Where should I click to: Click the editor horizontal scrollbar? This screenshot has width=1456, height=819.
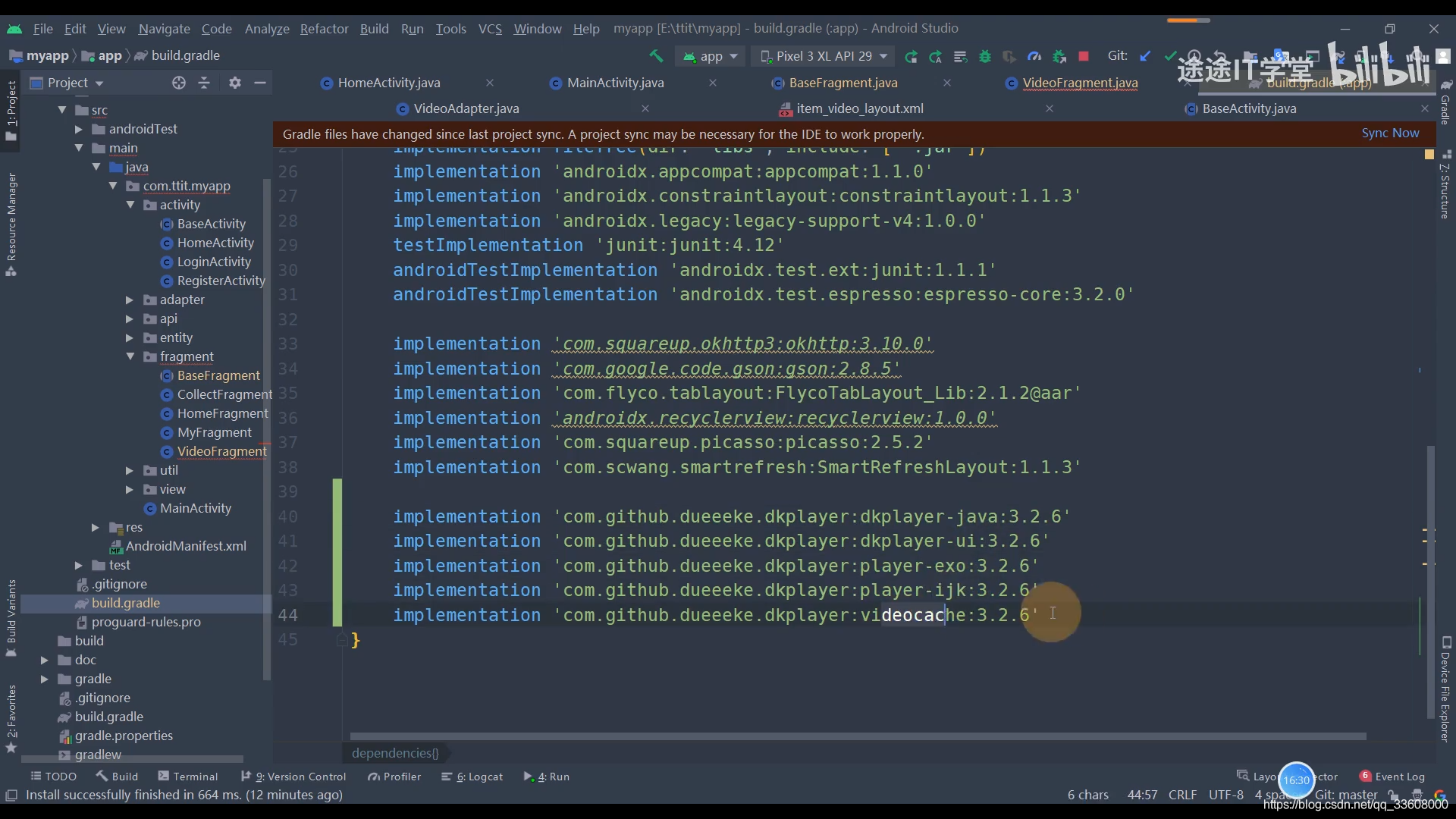(858, 736)
